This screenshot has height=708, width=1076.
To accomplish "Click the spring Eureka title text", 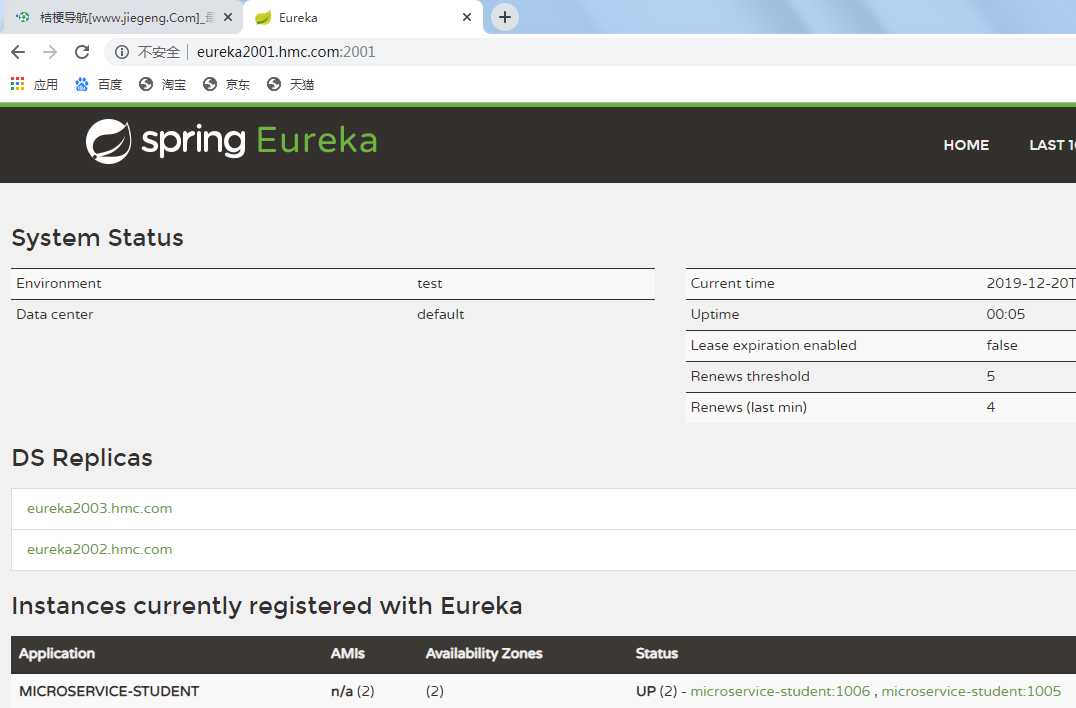I will click(x=259, y=141).
